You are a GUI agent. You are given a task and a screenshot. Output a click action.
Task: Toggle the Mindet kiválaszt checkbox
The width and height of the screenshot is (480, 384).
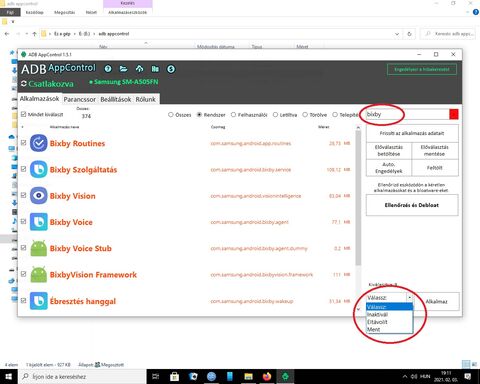(x=23, y=114)
